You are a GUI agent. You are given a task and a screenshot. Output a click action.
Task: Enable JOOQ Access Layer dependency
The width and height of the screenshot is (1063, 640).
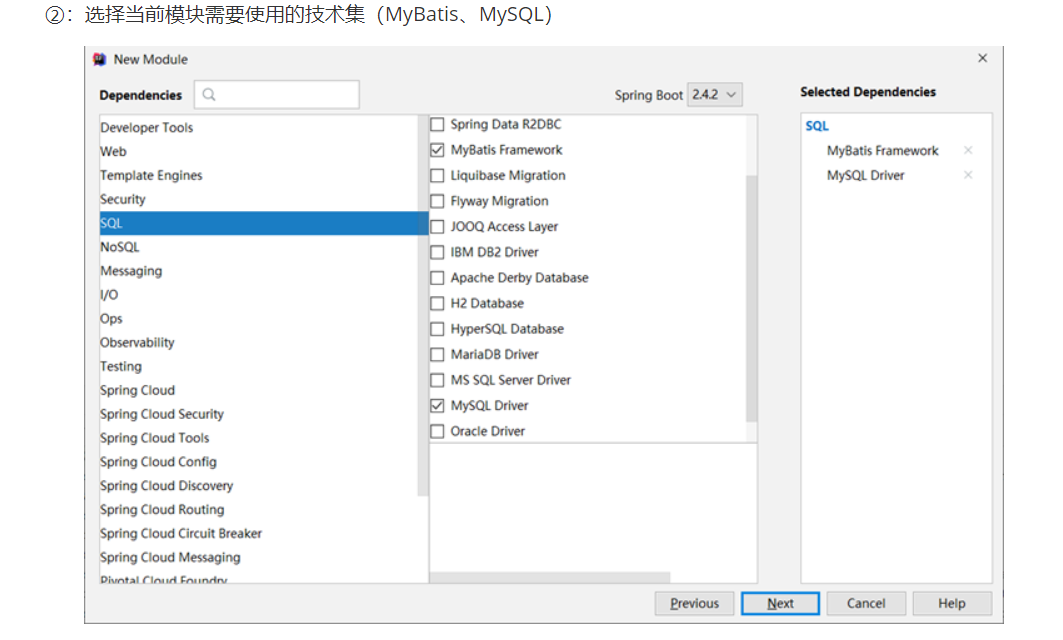point(437,226)
